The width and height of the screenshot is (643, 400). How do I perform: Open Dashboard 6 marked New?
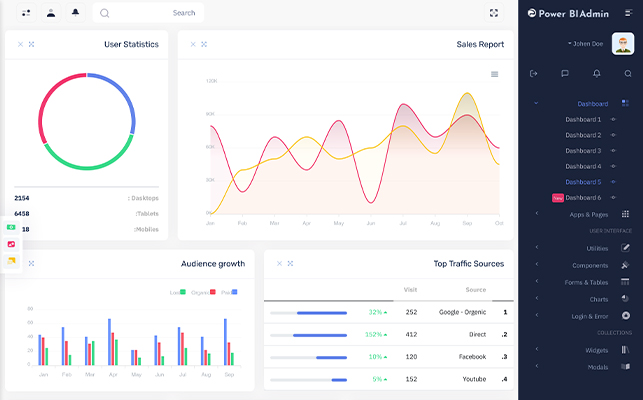[583, 198]
